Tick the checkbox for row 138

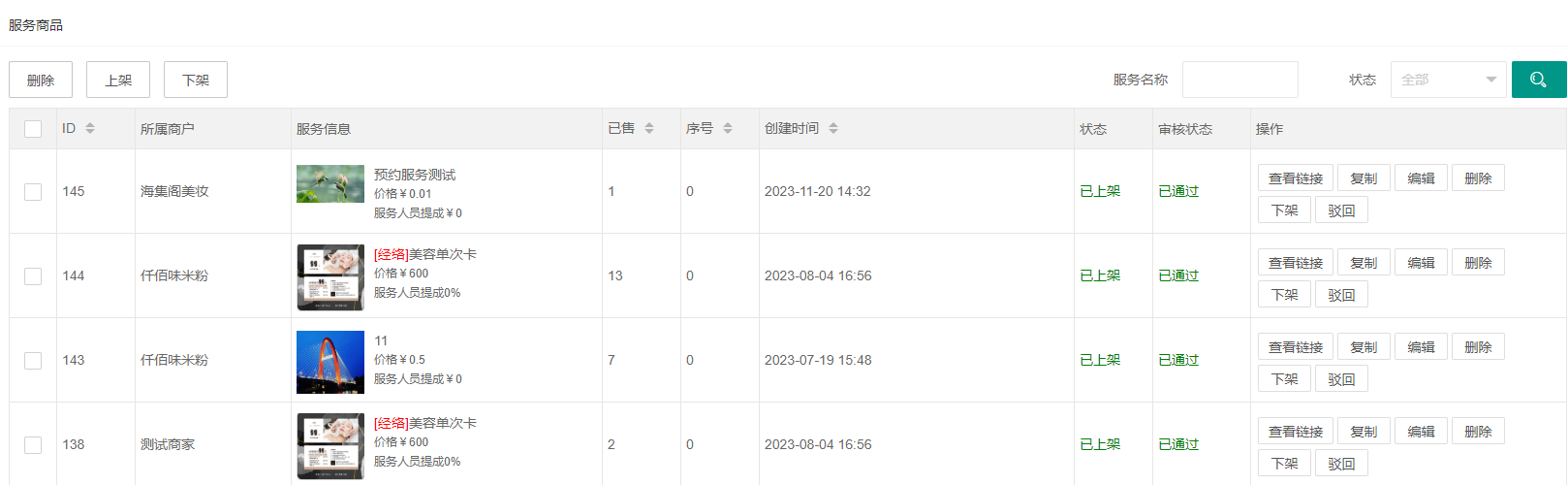click(x=33, y=445)
